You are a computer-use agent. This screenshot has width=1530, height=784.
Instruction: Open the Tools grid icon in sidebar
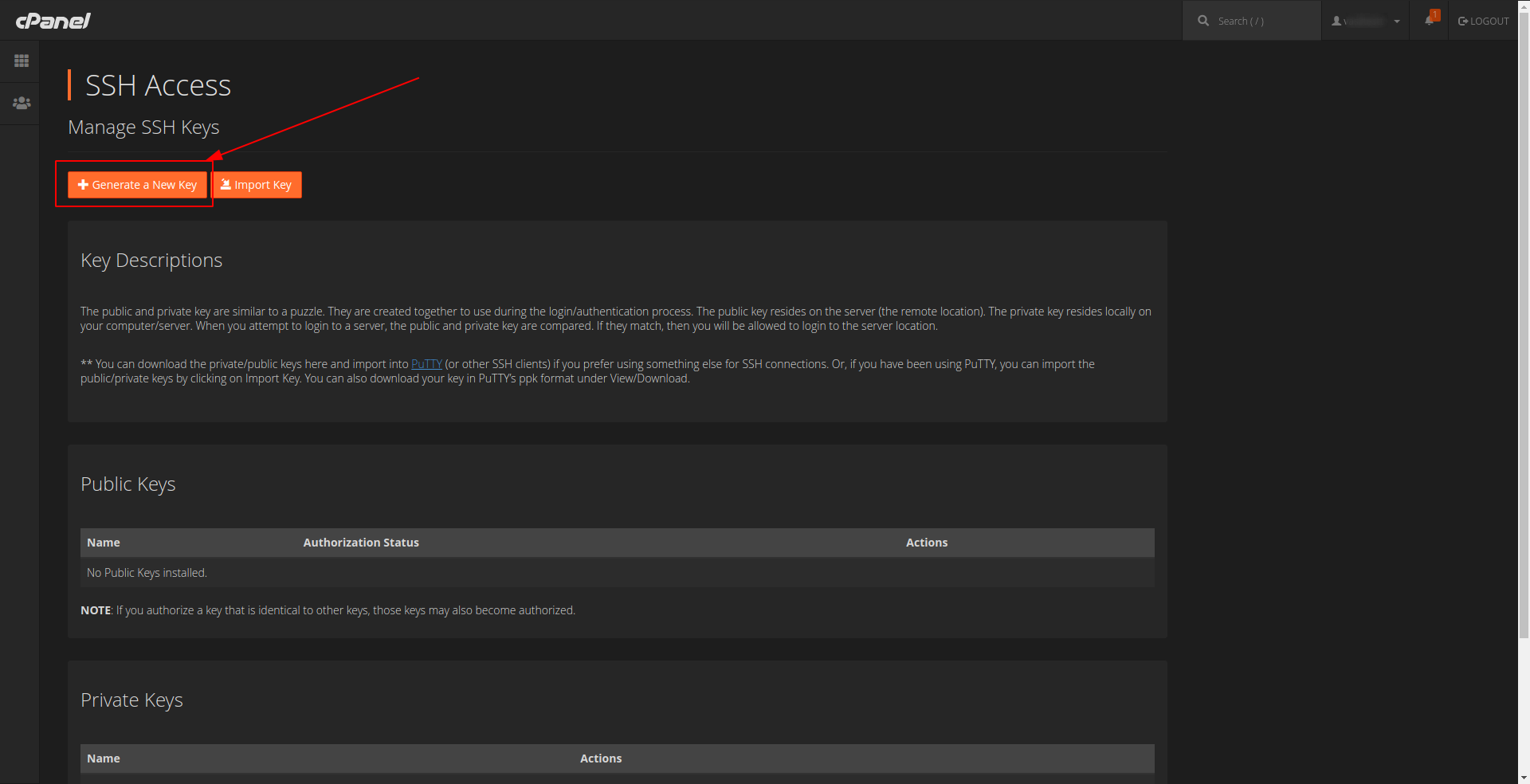coord(22,61)
